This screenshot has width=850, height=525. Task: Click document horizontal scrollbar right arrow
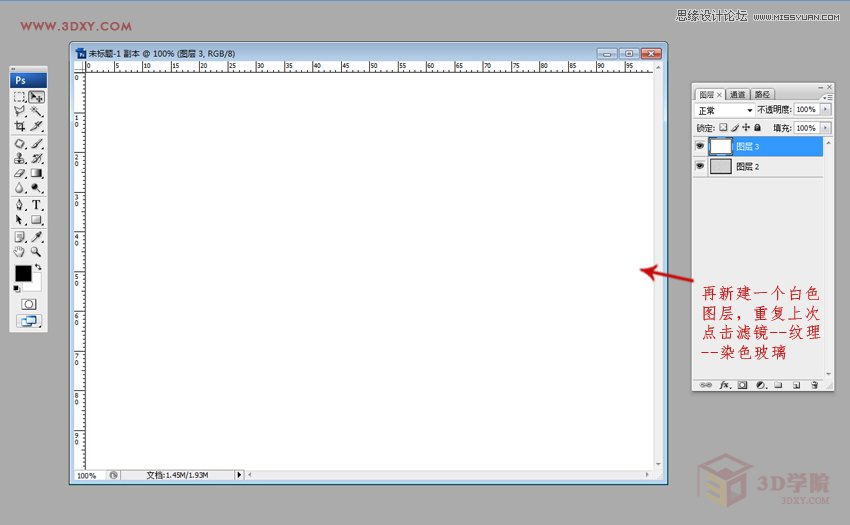tap(647, 475)
